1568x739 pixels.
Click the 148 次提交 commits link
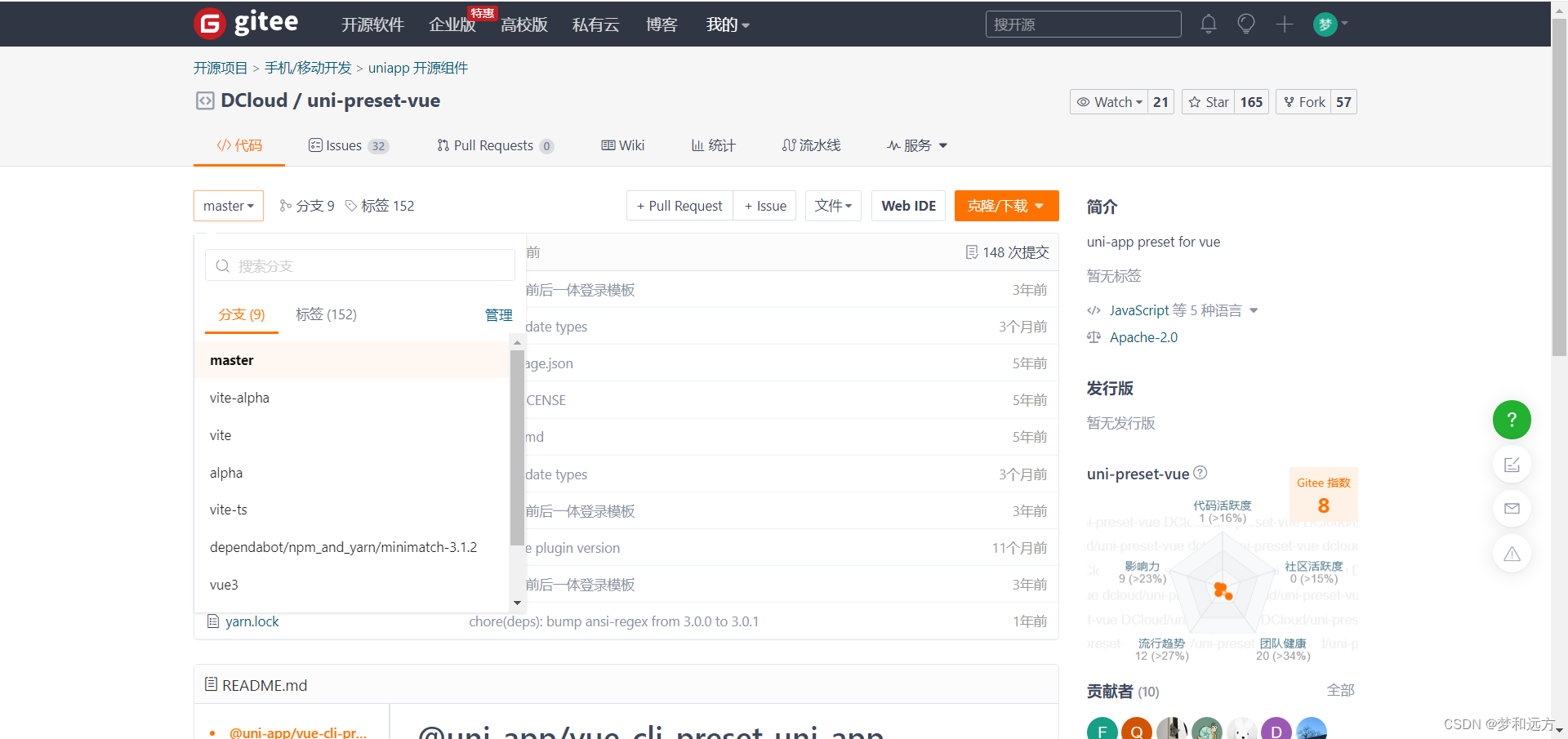pyautogui.click(x=1016, y=252)
